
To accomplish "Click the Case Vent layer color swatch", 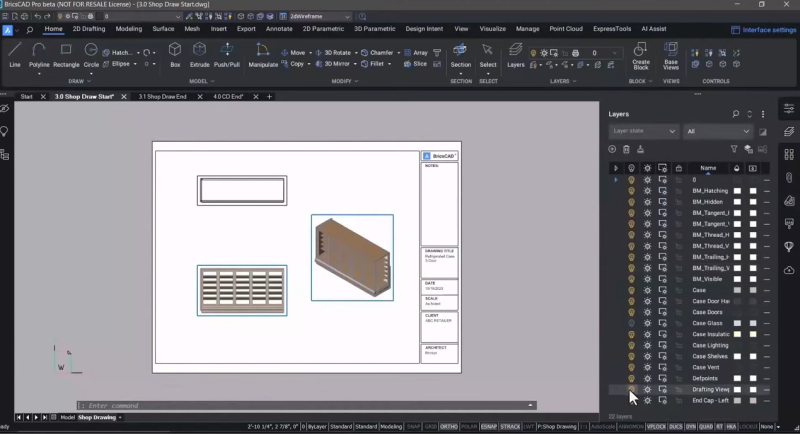I will (x=738, y=367).
